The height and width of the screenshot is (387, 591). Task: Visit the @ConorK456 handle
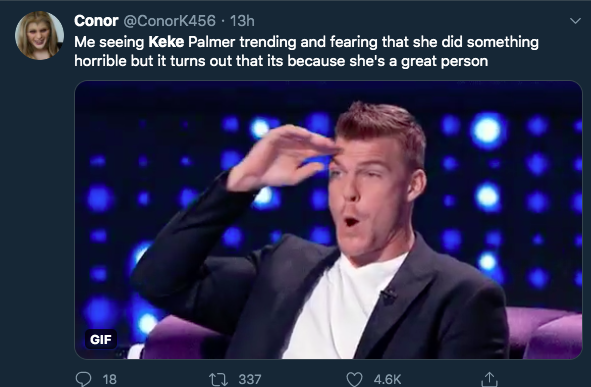[x=170, y=21]
